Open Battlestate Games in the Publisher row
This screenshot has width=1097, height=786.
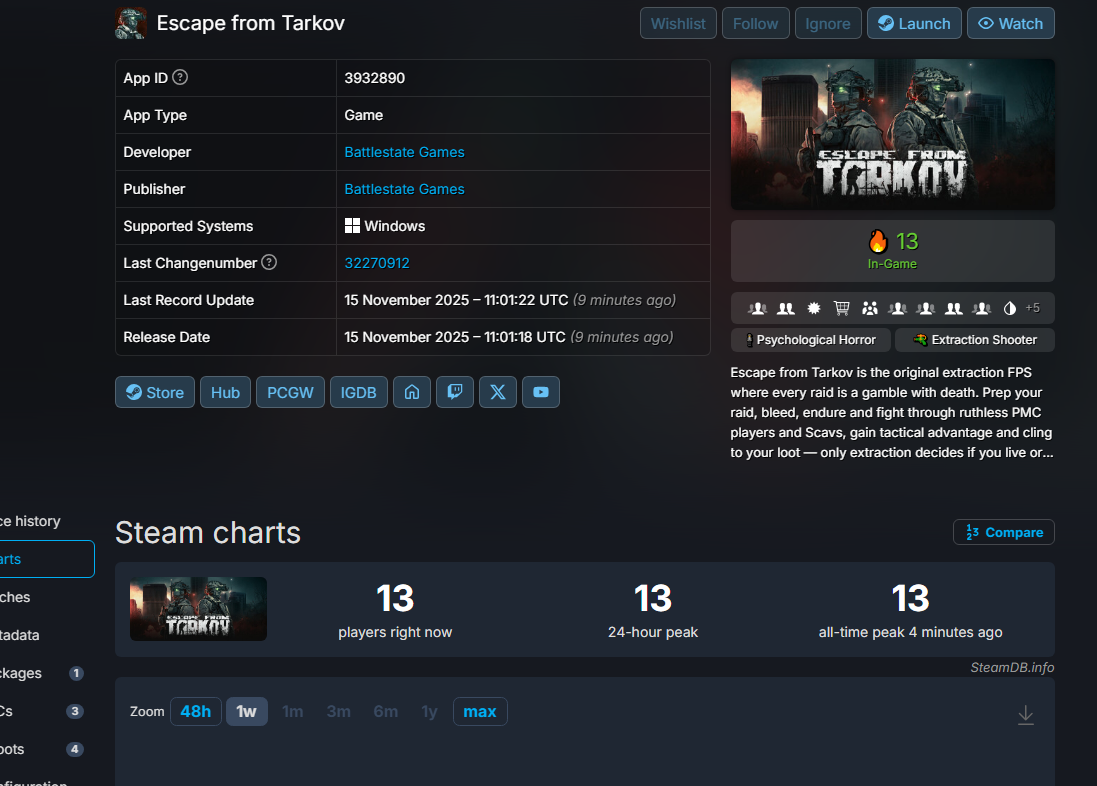point(404,189)
